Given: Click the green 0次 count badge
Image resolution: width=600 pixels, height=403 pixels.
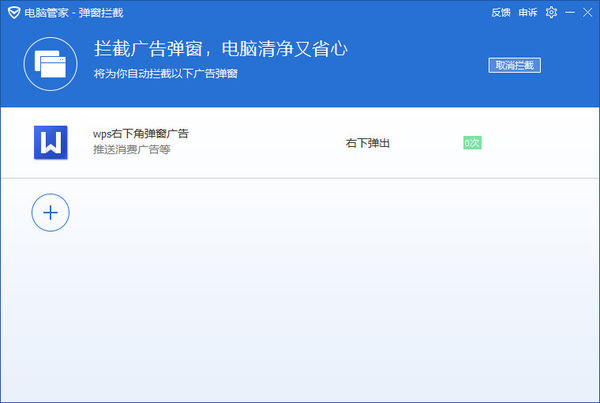Looking at the screenshot, I should (x=472, y=143).
